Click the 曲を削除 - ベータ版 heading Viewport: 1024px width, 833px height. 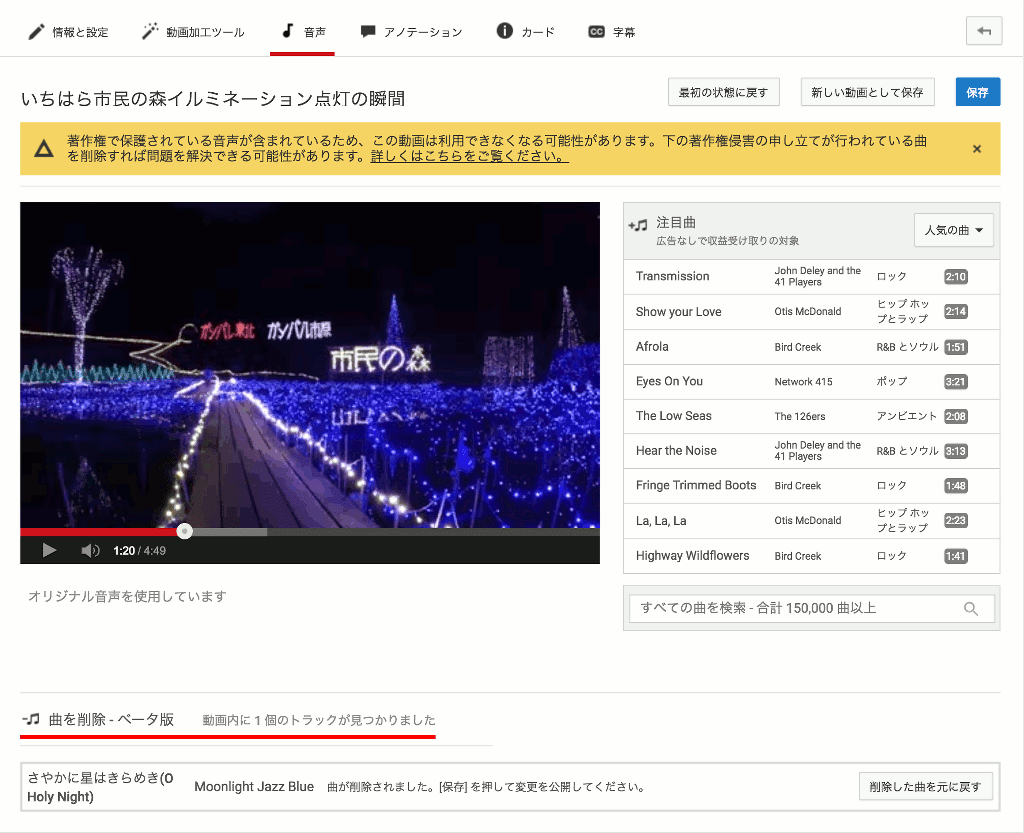(111, 719)
